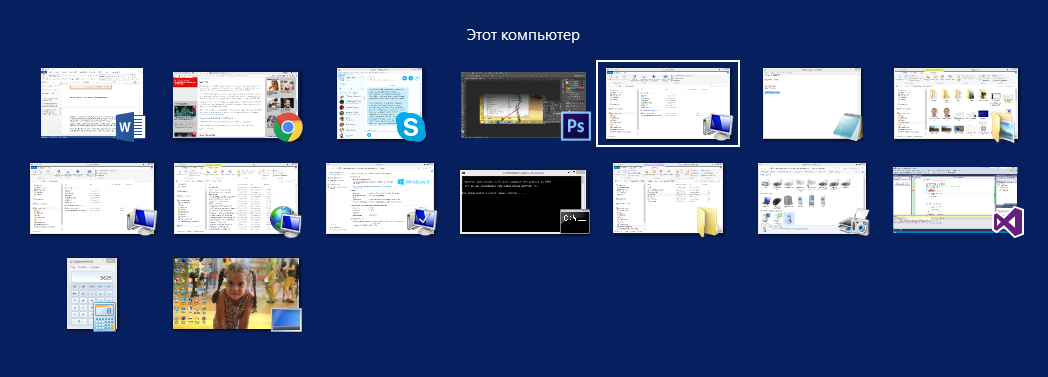Open the System window with Windows logo

coord(381,198)
